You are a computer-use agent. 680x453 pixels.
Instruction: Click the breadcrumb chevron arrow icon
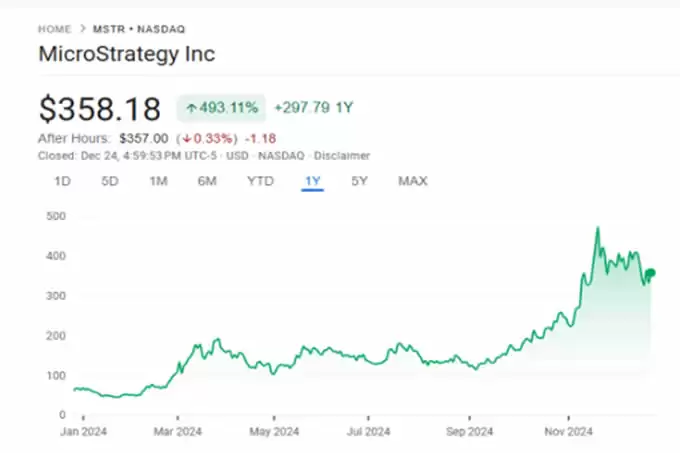click(82, 29)
